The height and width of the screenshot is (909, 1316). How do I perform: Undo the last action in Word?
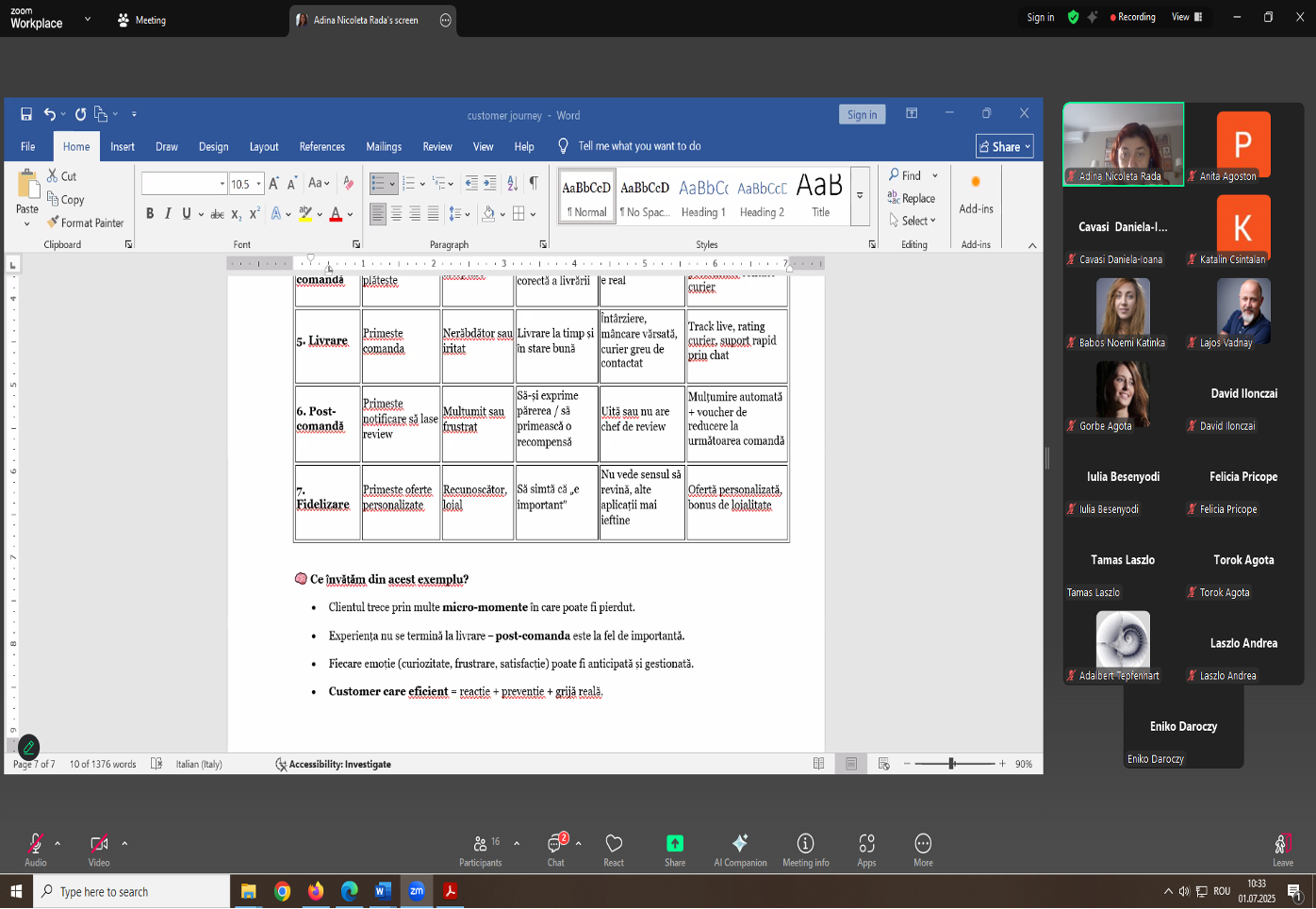click(49, 114)
